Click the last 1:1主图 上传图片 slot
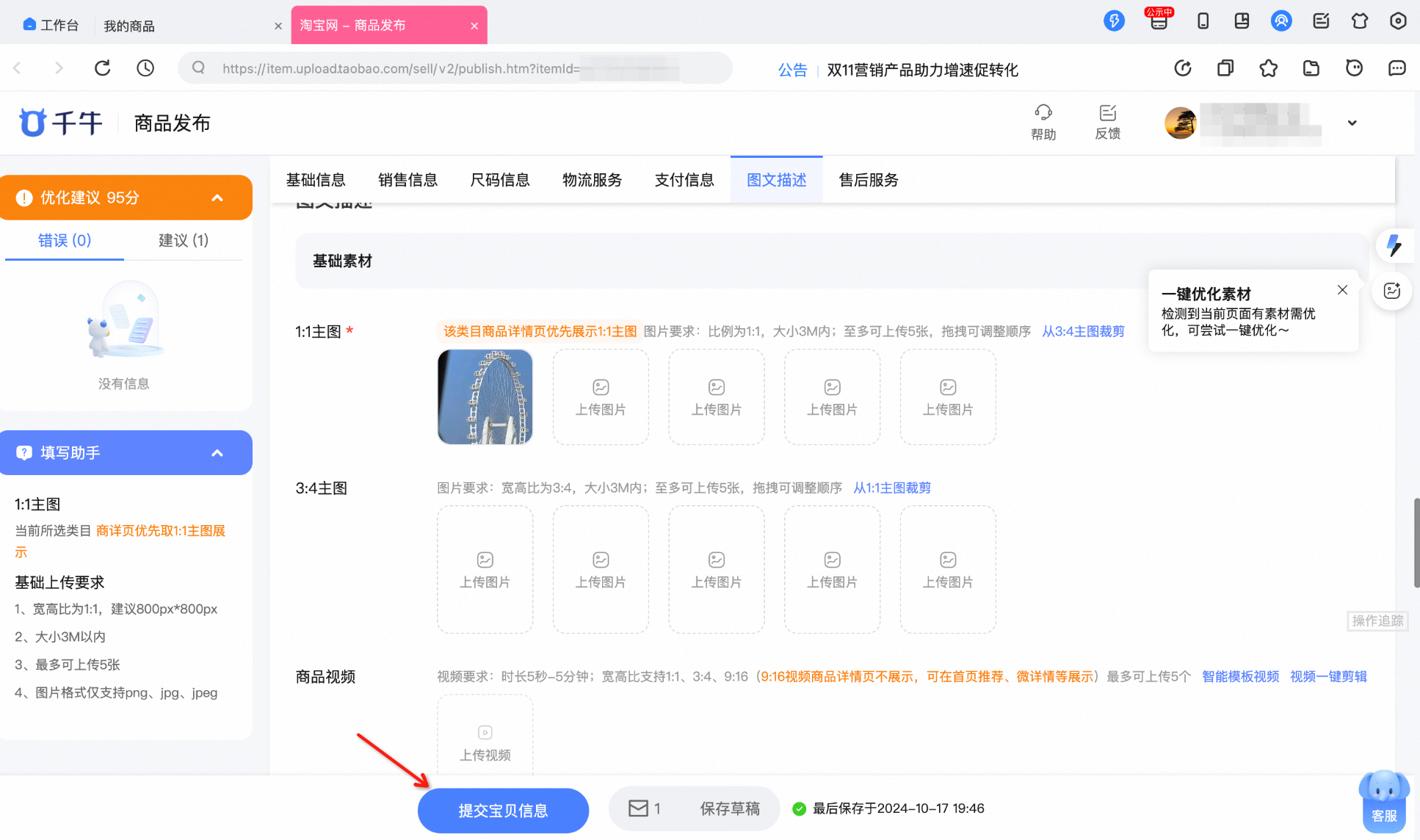1420x840 pixels. (x=948, y=397)
